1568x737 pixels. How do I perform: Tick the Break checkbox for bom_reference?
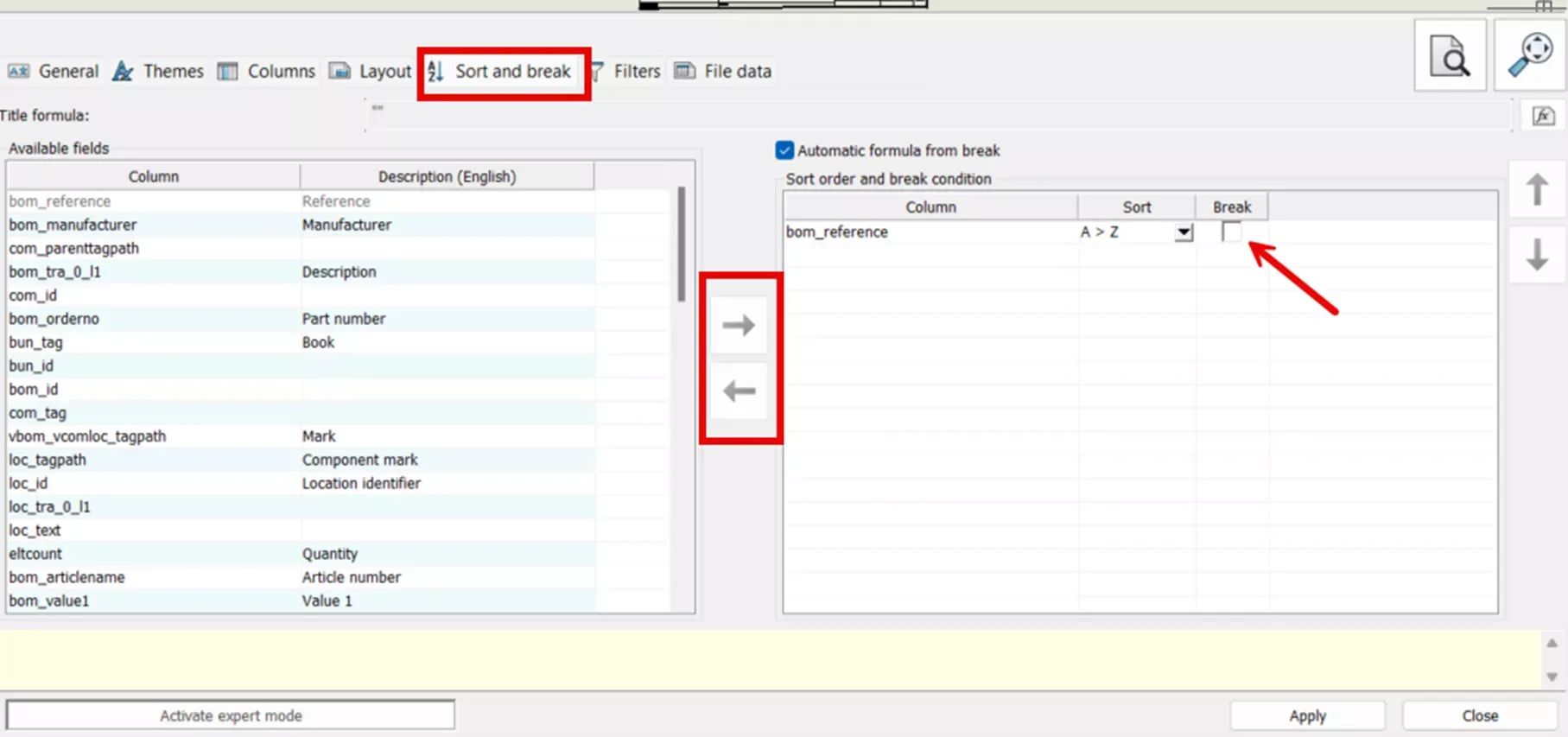coord(1231,232)
